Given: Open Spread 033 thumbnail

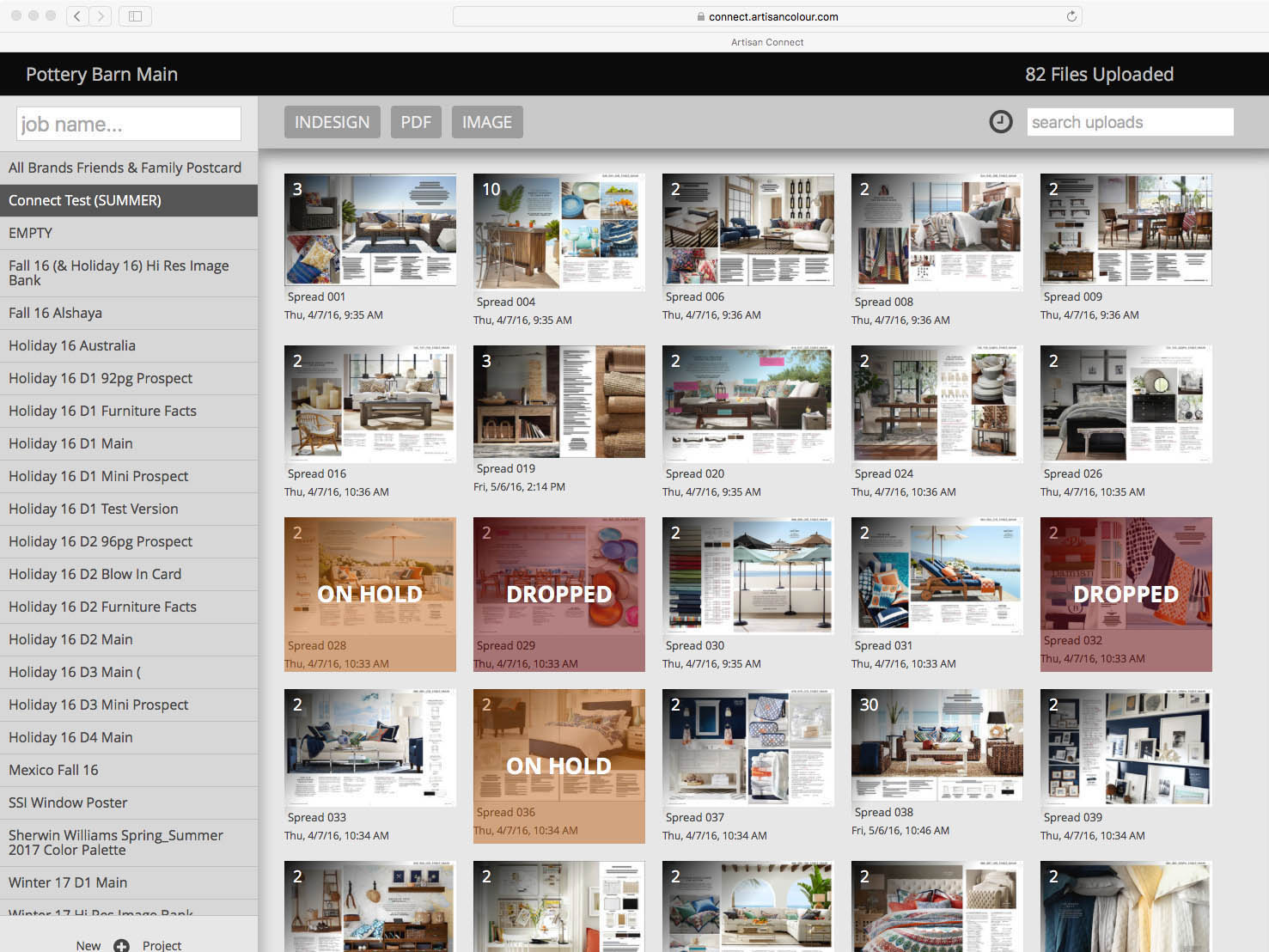Looking at the screenshot, I should (370, 748).
